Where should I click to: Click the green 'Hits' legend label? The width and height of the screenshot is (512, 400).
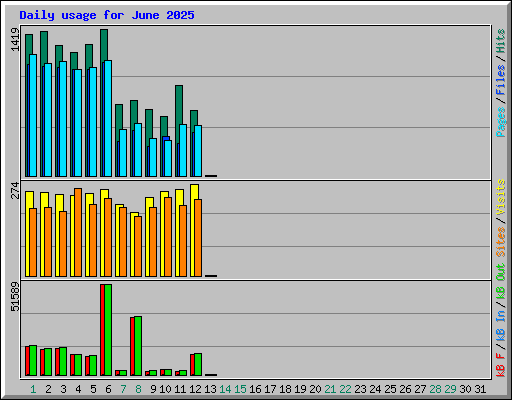(x=500, y=41)
